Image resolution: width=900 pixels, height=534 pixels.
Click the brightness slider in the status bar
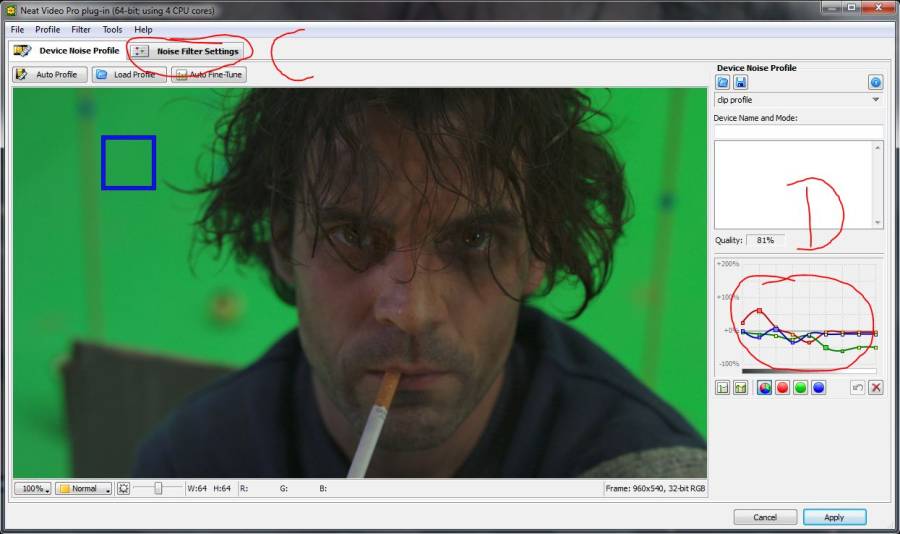point(158,489)
